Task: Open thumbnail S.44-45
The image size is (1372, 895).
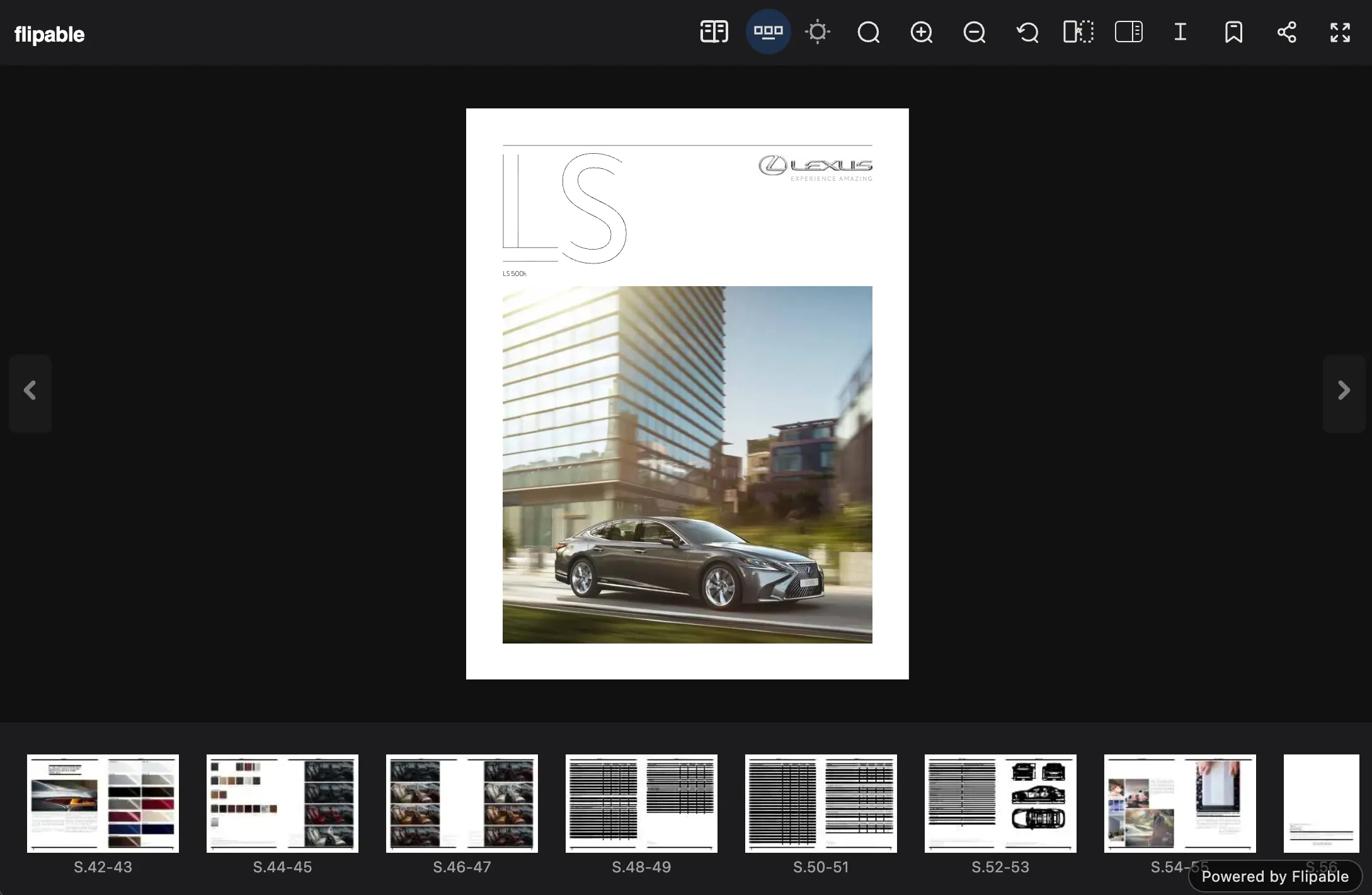Action: (282, 804)
